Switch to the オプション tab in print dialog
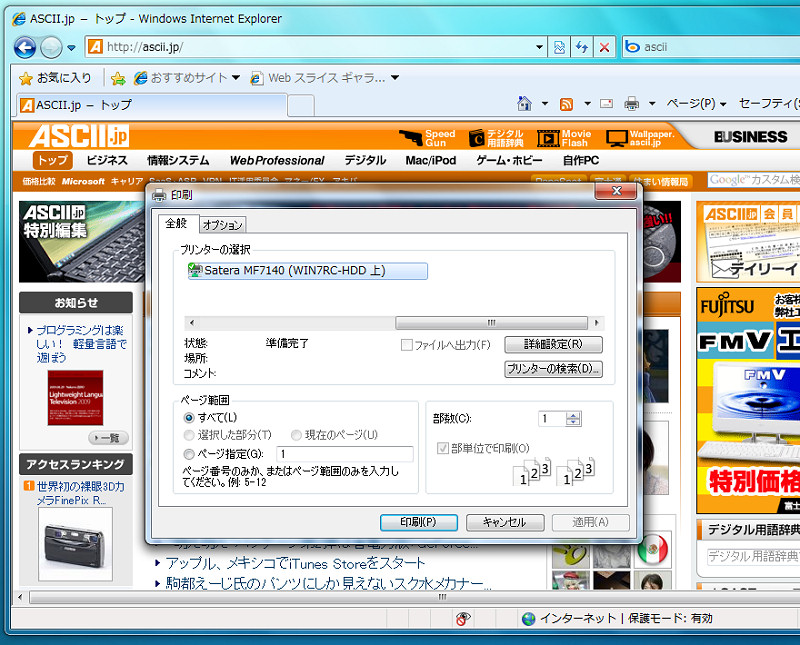 [222, 225]
